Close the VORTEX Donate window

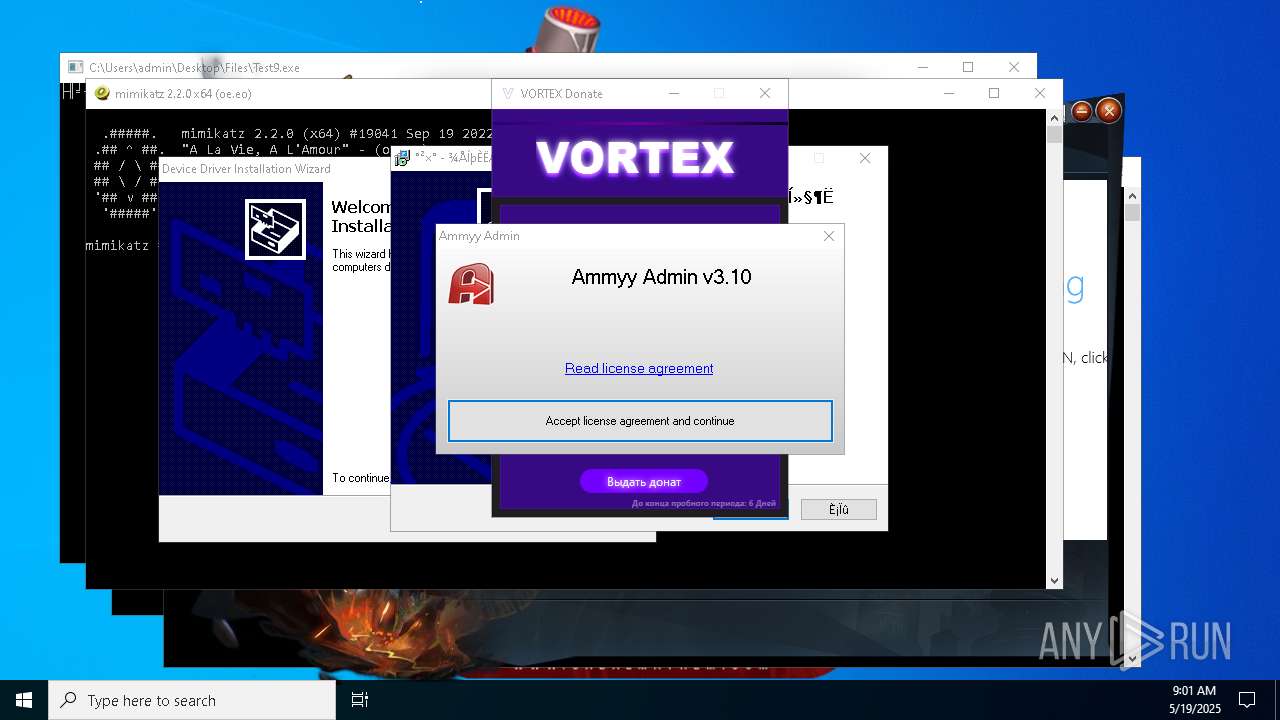765,93
